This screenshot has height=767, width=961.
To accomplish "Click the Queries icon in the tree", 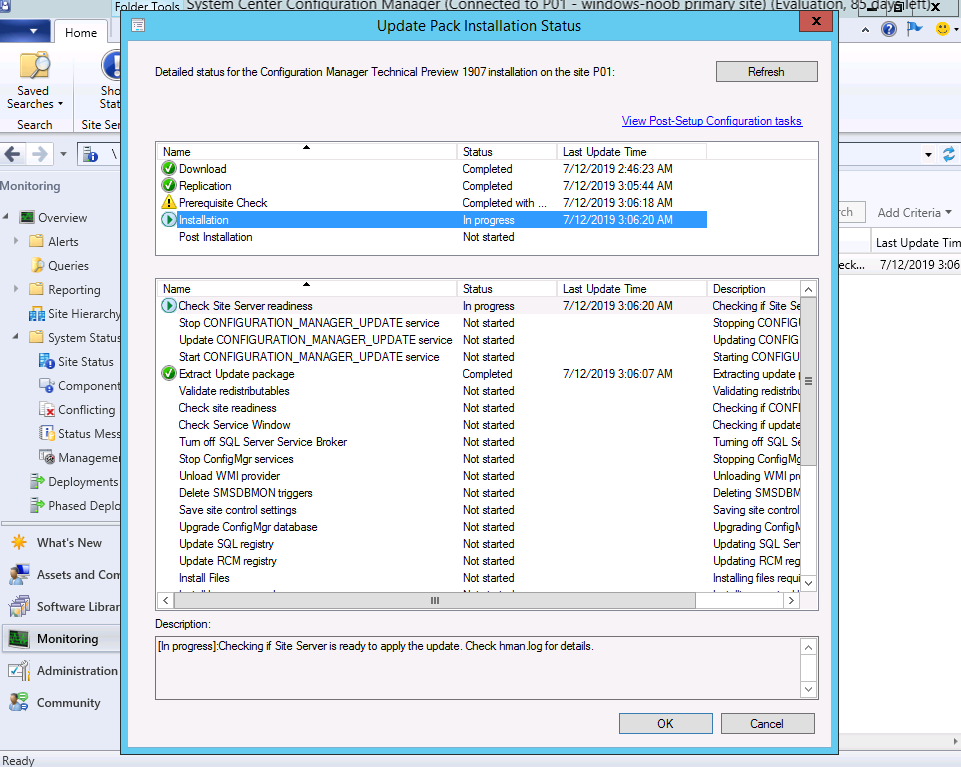I will (37, 265).
